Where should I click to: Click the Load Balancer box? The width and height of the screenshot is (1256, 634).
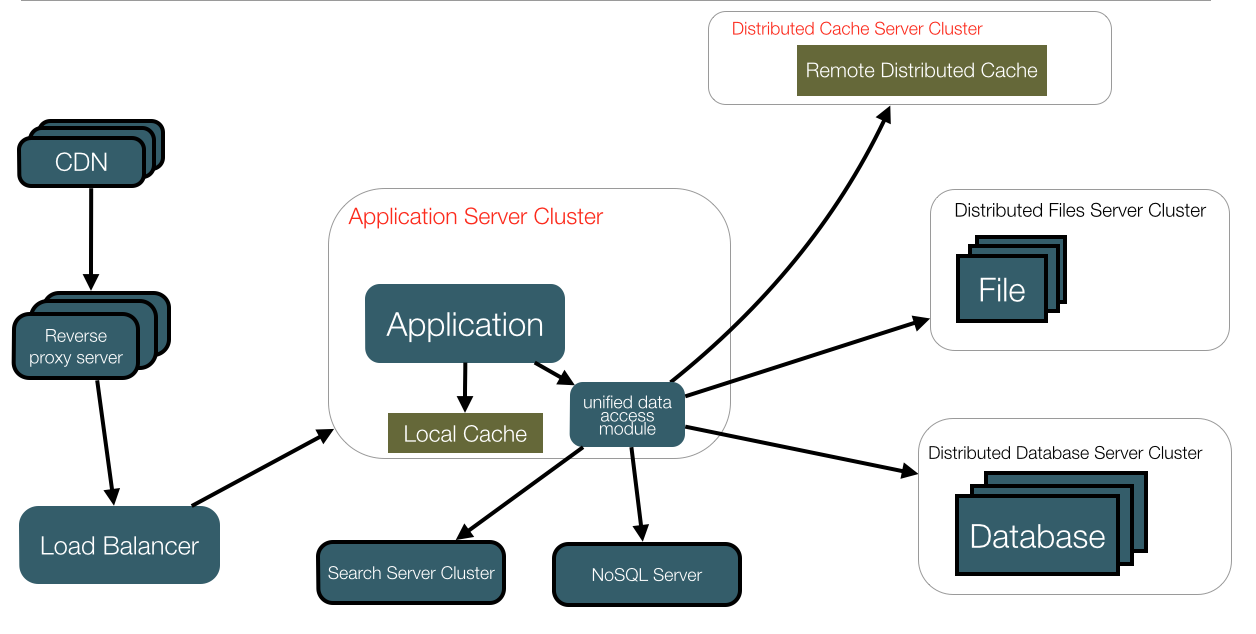[119, 545]
